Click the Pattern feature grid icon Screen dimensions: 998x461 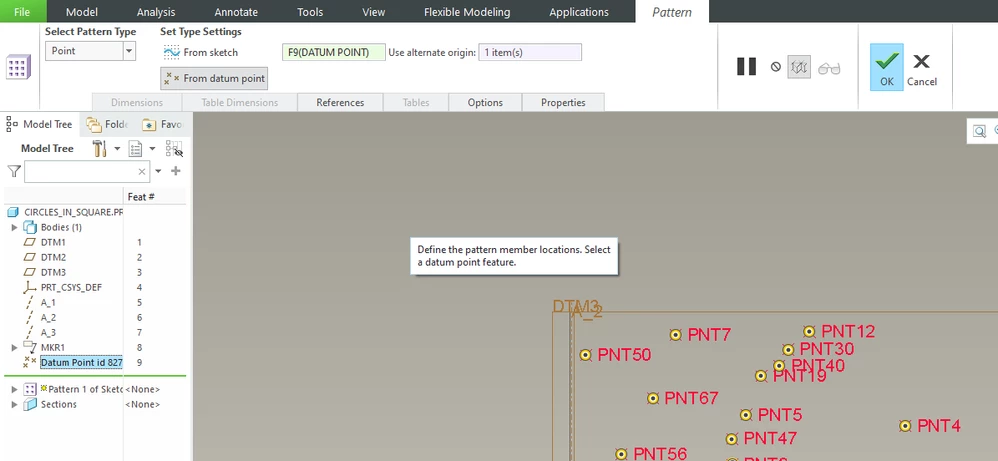[x=18, y=67]
